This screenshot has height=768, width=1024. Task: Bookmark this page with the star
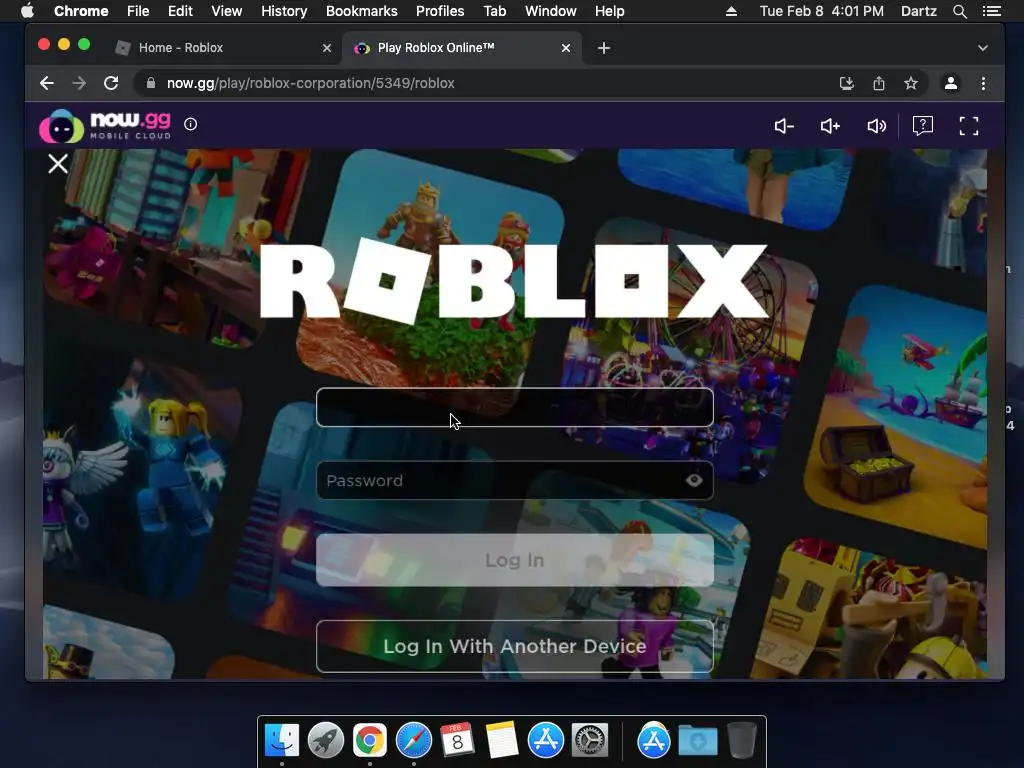pos(911,83)
